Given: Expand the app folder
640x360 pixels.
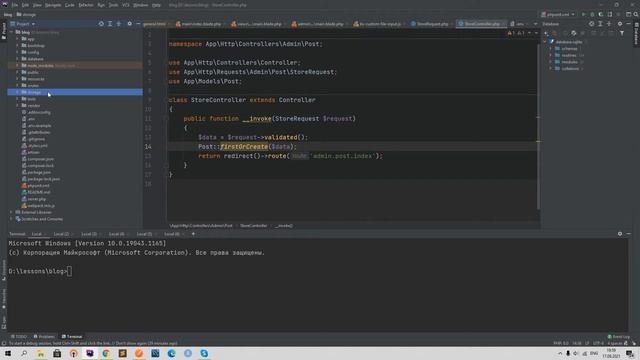Looking at the screenshot, I should [x=17, y=39].
